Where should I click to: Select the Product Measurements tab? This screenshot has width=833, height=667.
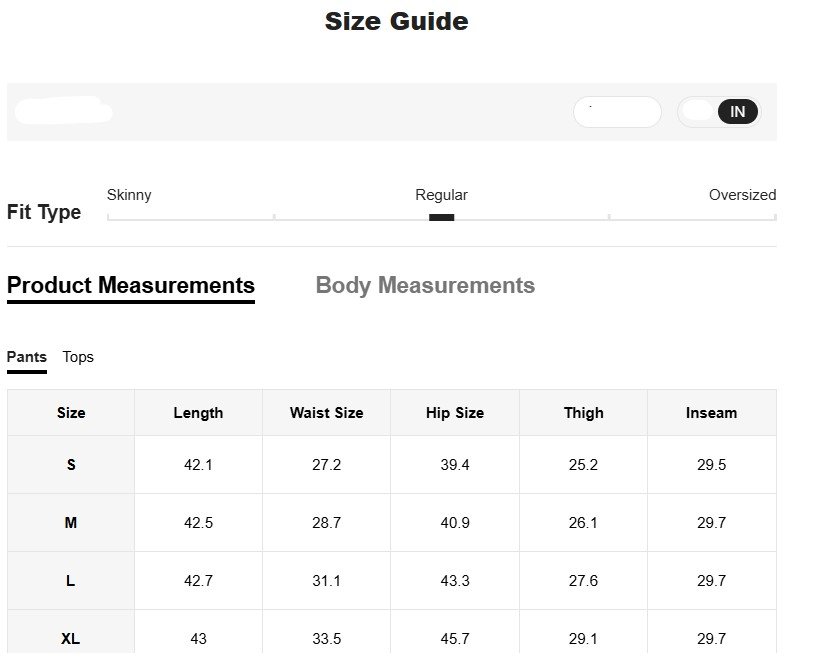click(130, 286)
